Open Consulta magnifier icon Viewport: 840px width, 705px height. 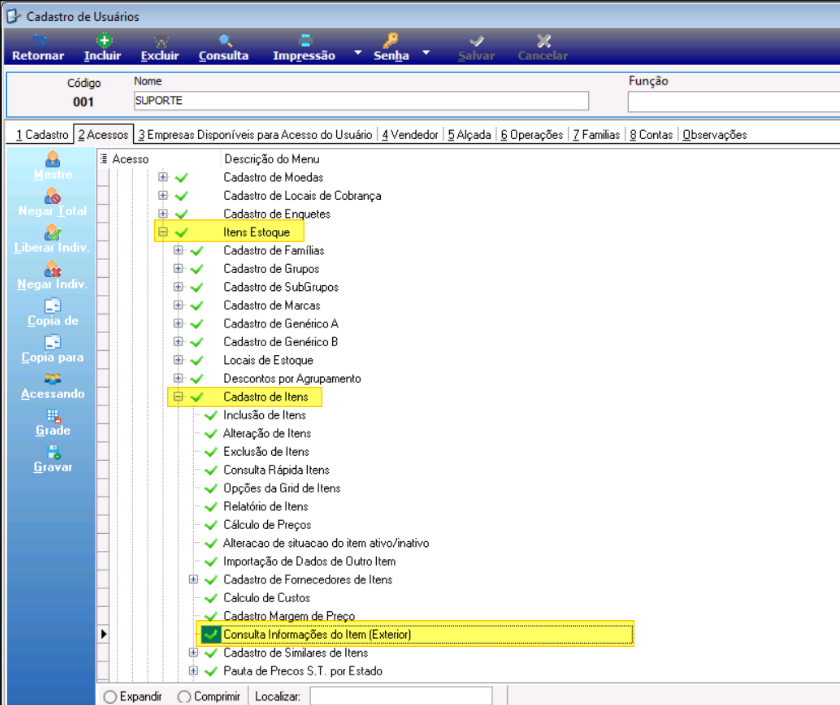click(225, 41)
